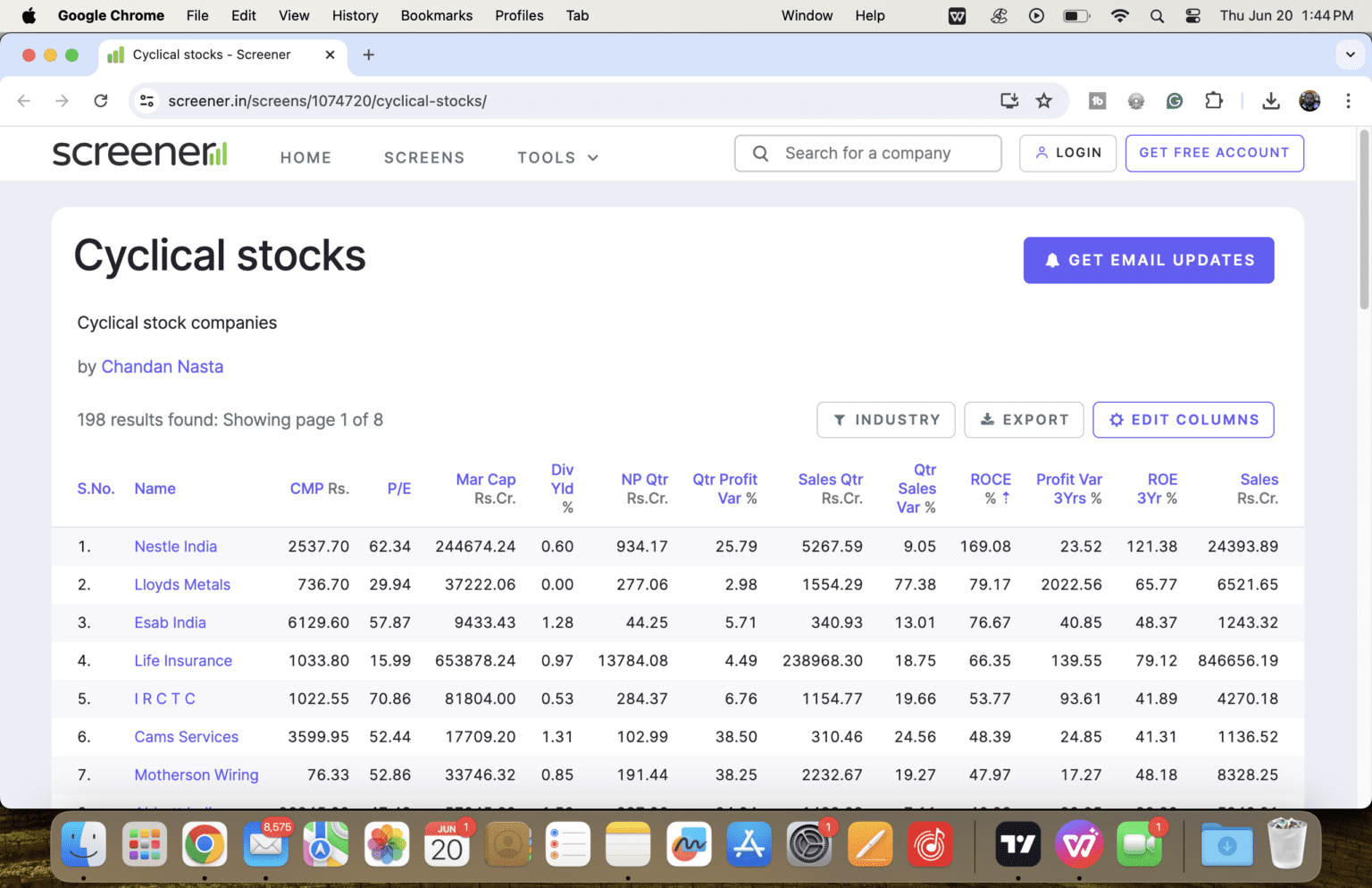Click the Screener.in logo

tap(139, 153)
